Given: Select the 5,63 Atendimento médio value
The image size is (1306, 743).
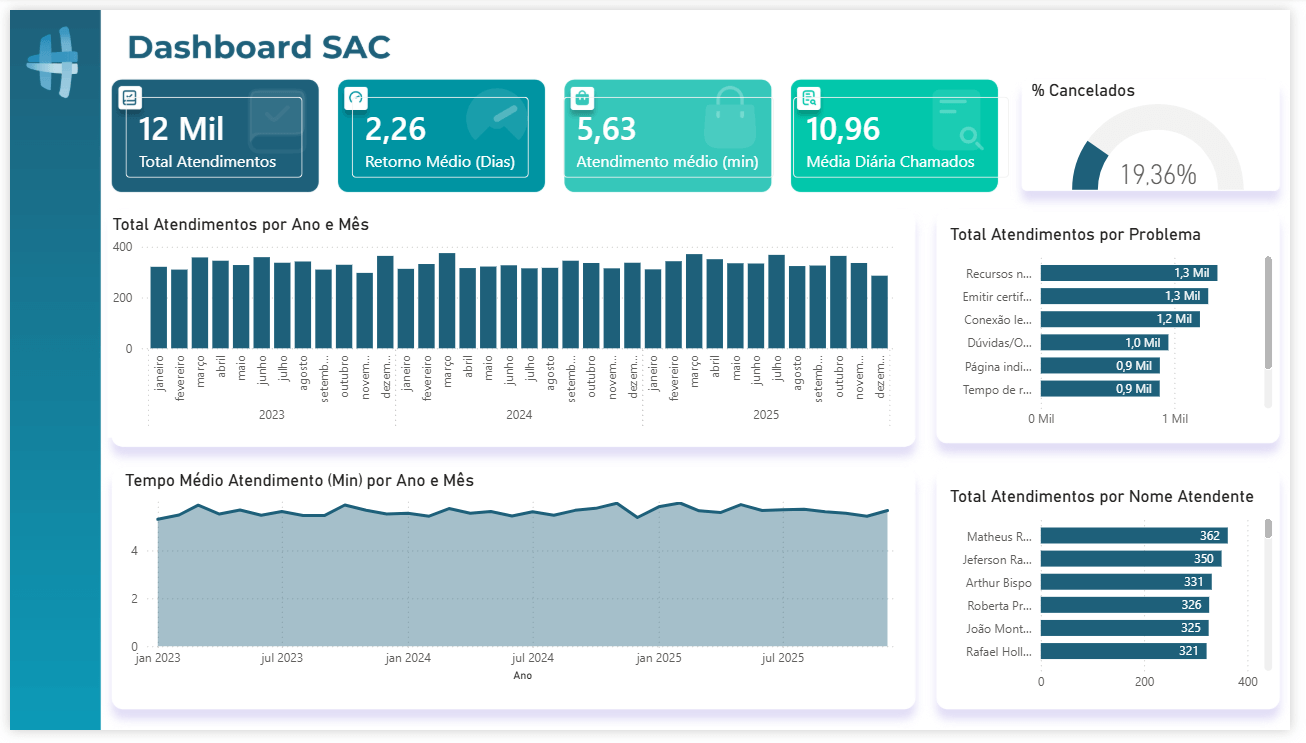Looking at the screenshot, I should (x=606, y=129).
